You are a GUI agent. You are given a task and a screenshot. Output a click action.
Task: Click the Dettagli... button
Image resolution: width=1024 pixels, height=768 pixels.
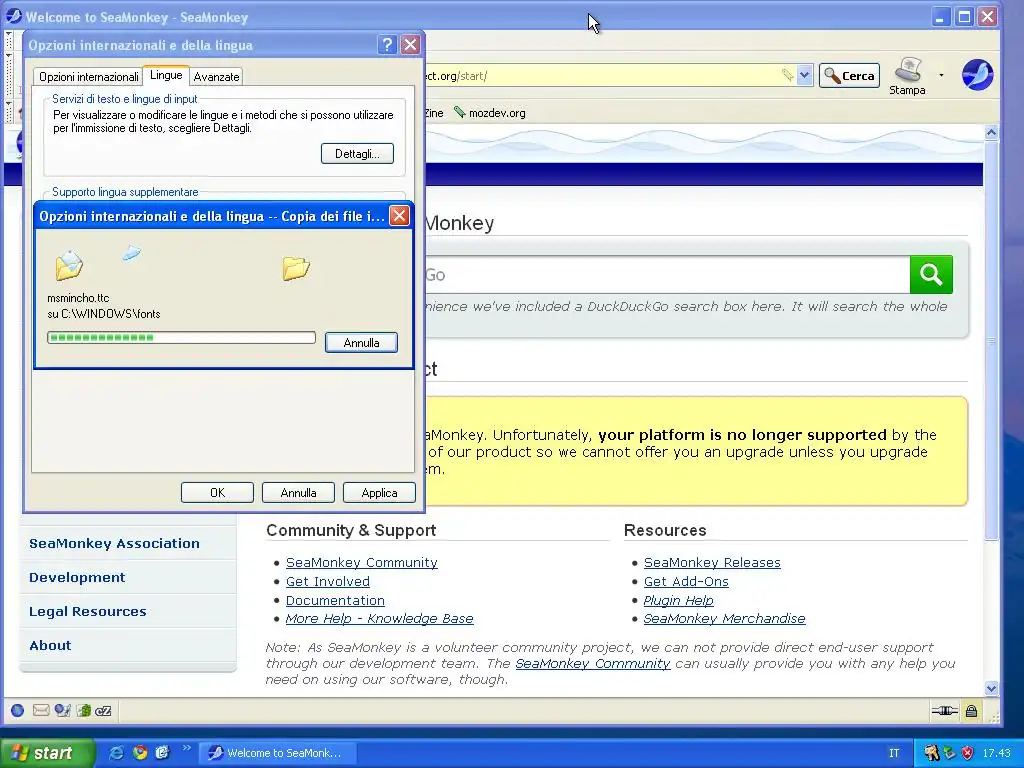point(357,153)
